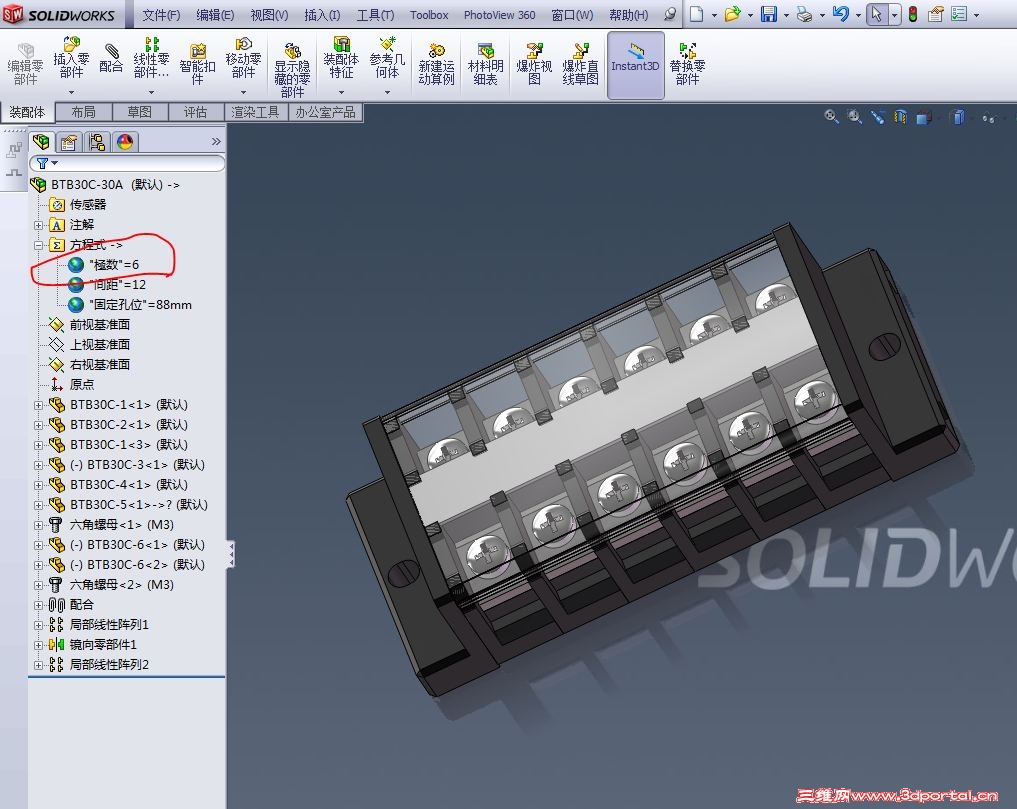Open the tree filter funnel dropdown

point(47,163)
